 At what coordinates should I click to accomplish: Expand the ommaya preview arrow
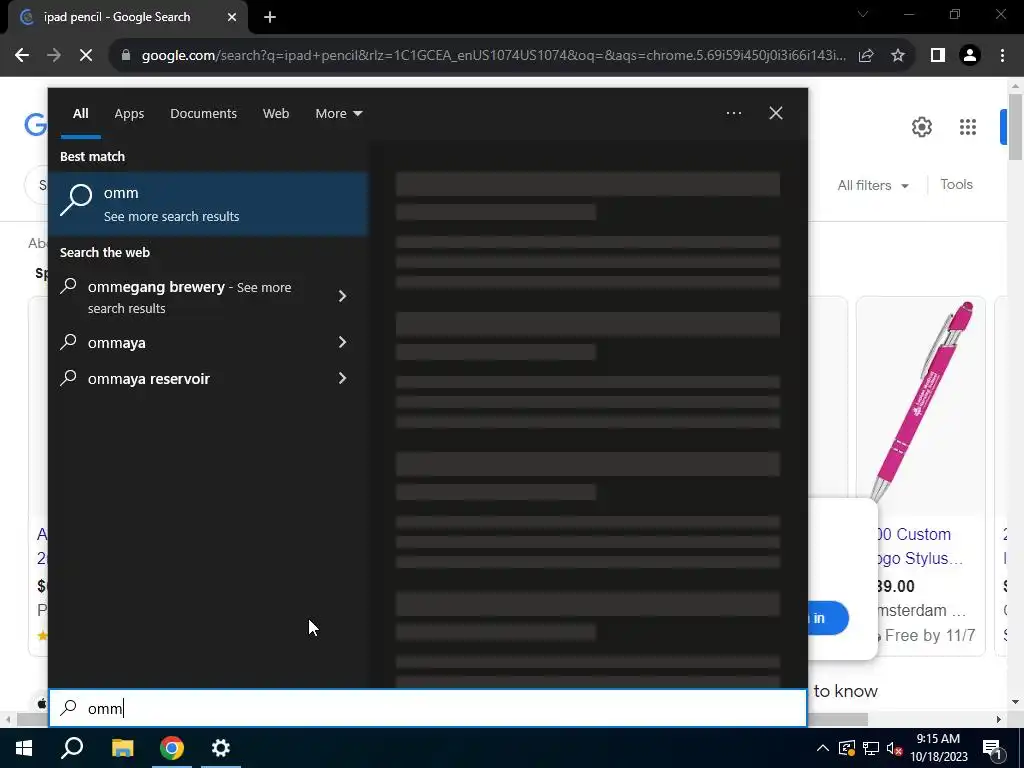342,342
